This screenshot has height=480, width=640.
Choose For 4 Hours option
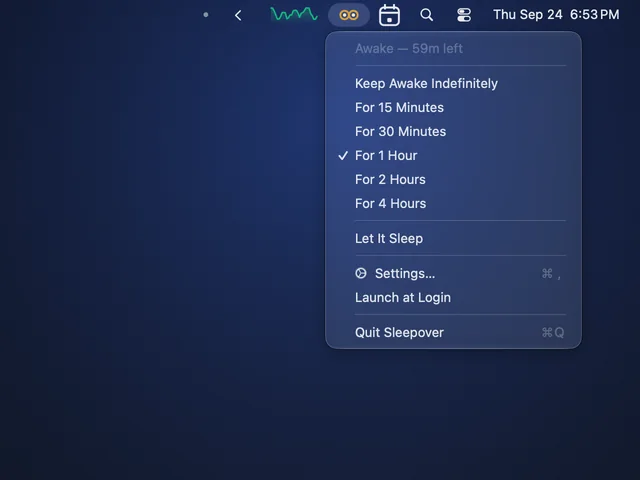pos(453,204)
